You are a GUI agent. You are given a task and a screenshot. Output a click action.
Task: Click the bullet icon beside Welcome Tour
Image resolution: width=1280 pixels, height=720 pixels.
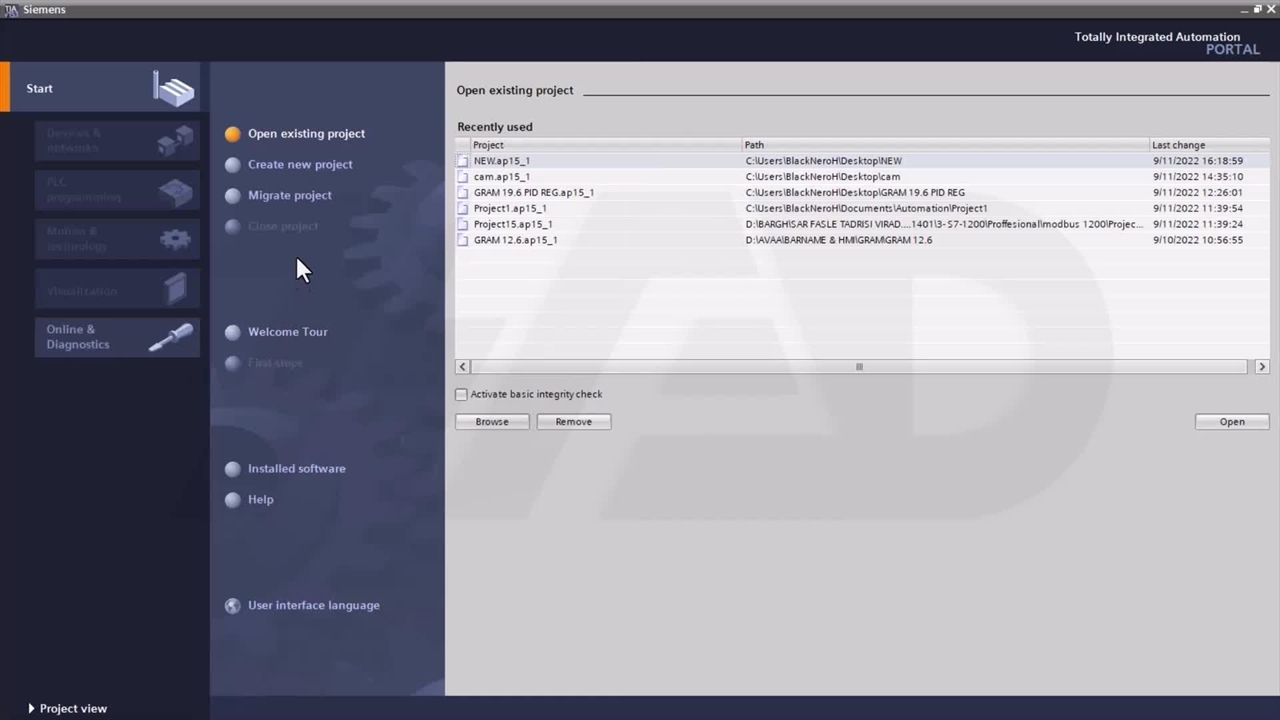click(233, 332)
